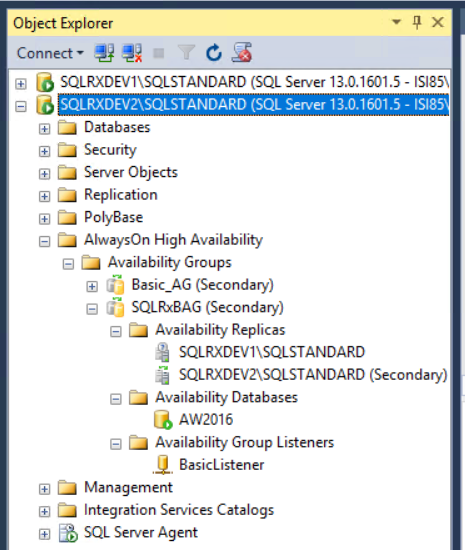Select the Integration Services Catalogs folder
This screenshot has height=550, width=465.
click(x=179, y=510)
